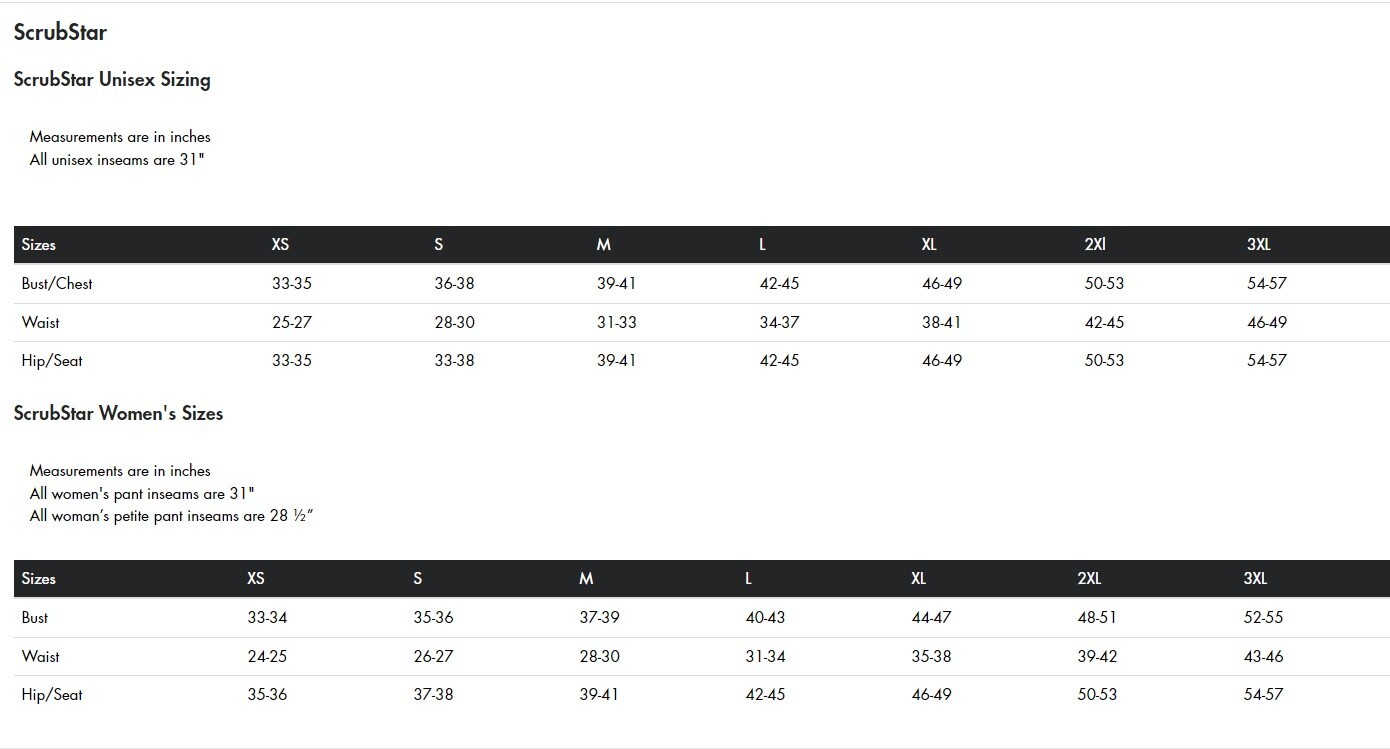The image size is (1390, 749).
Task: Select women's Bust value 33-34
Action: click(x=267, y=617)
